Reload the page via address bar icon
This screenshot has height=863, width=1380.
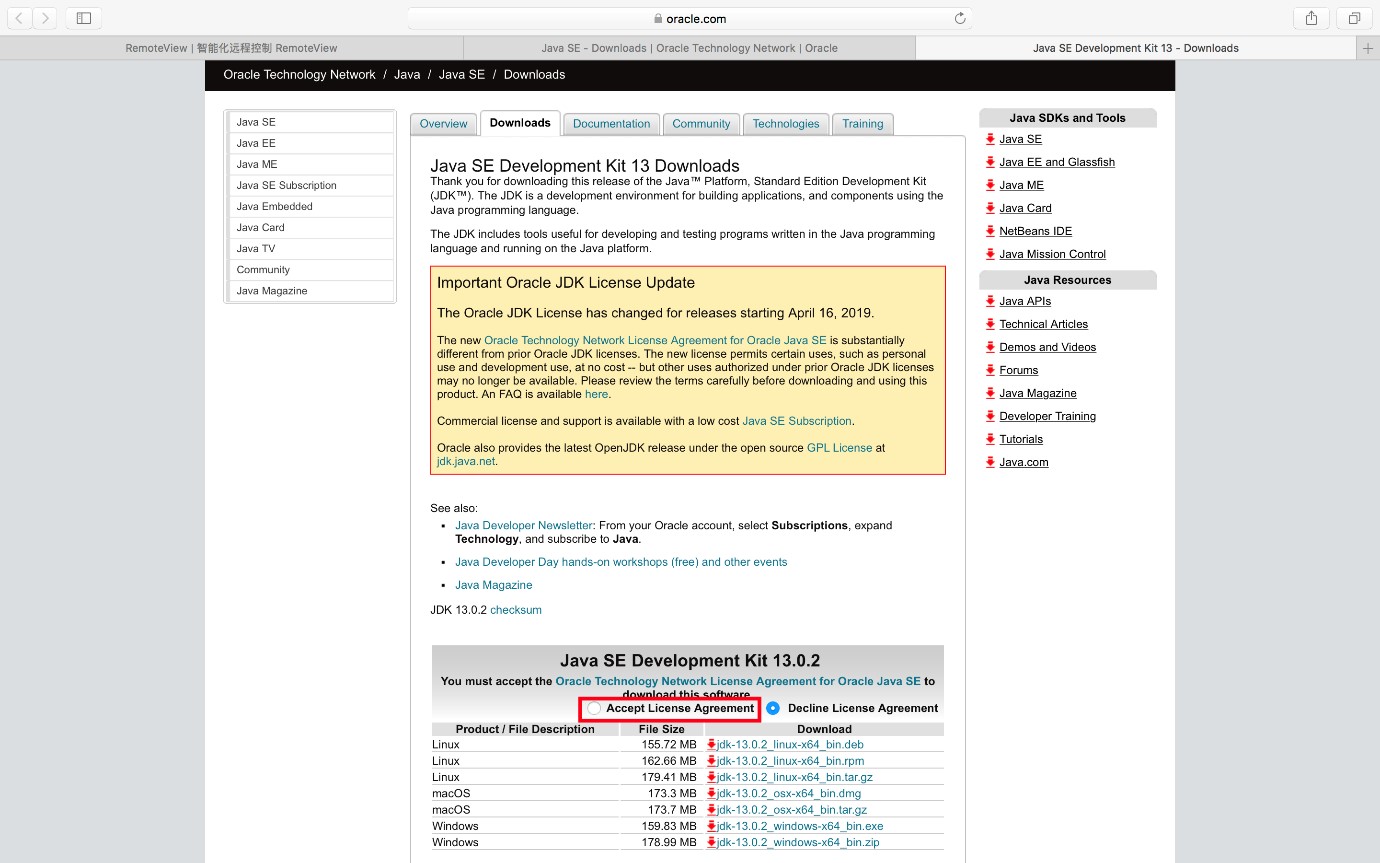coord(960,18)
